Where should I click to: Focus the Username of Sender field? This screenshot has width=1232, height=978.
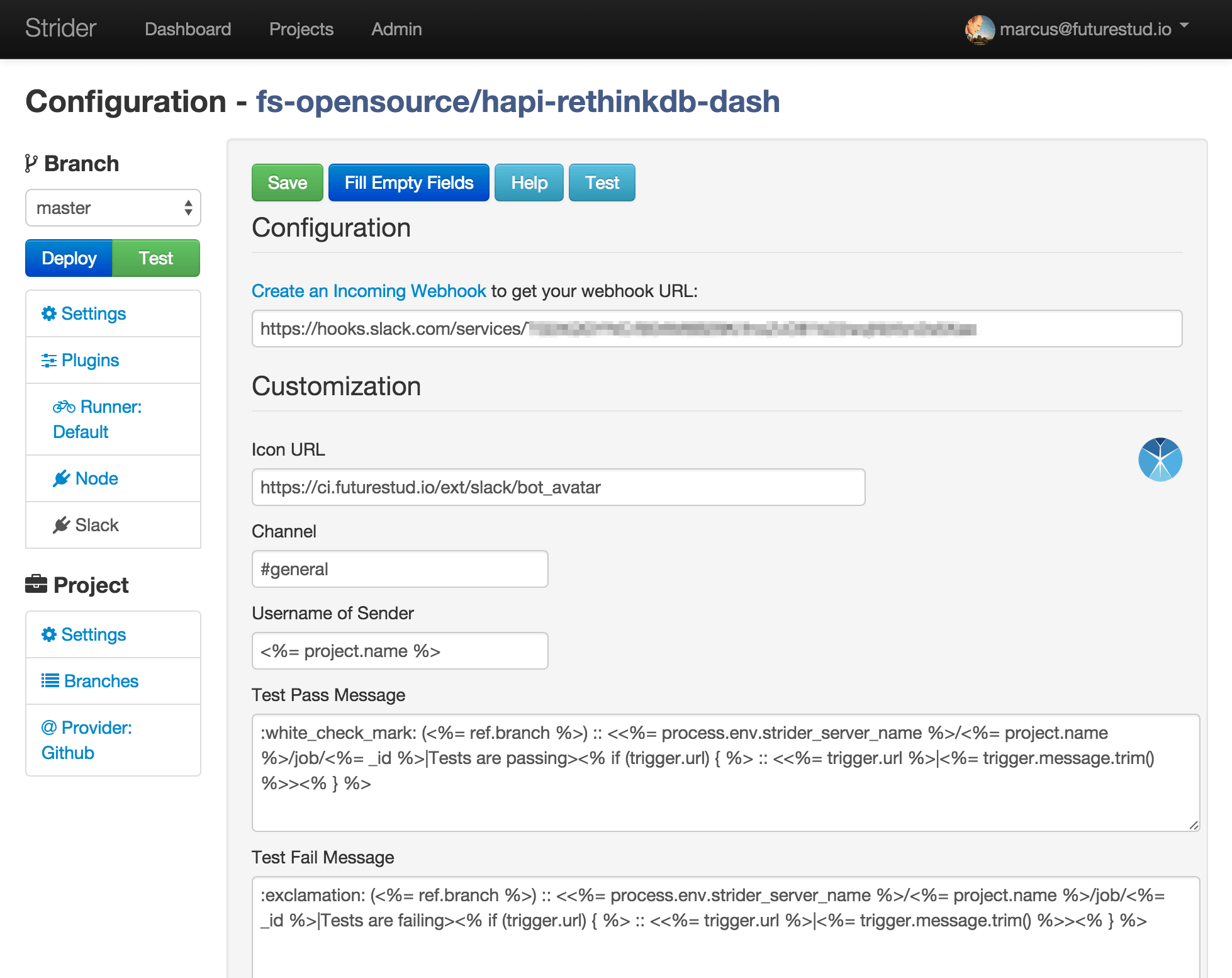click(400, 651)
